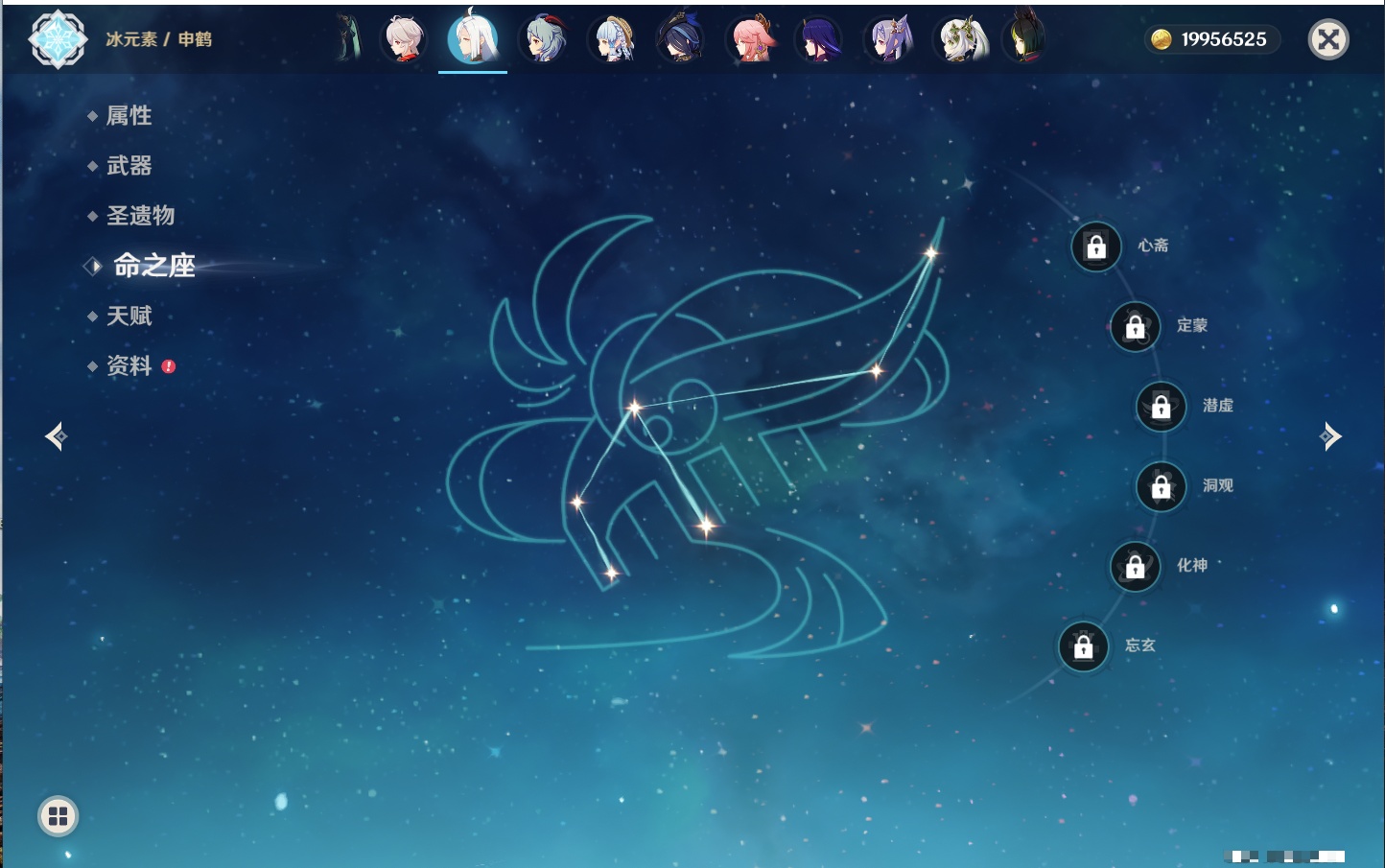Open the 天赋 talents menu
The image size is (1385, 868).
point(129,316)
